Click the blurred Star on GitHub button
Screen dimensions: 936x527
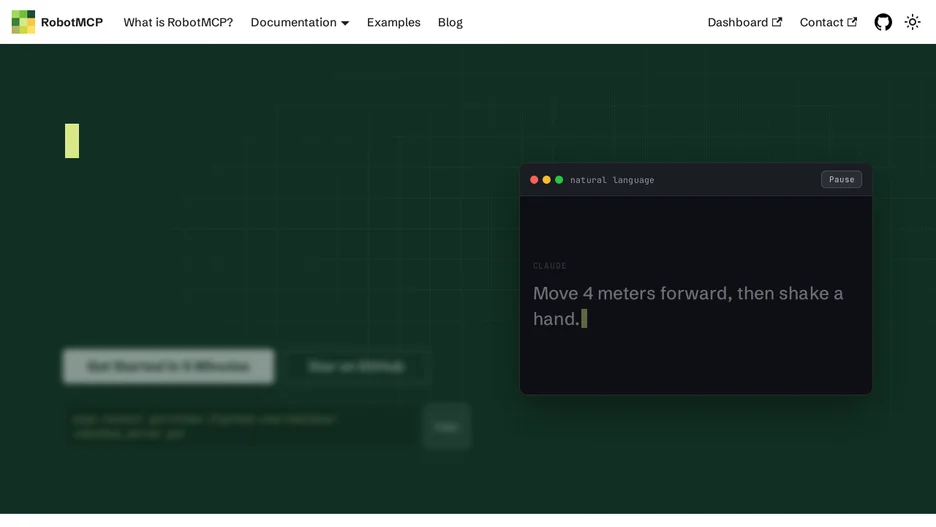[x=356, y=366]
